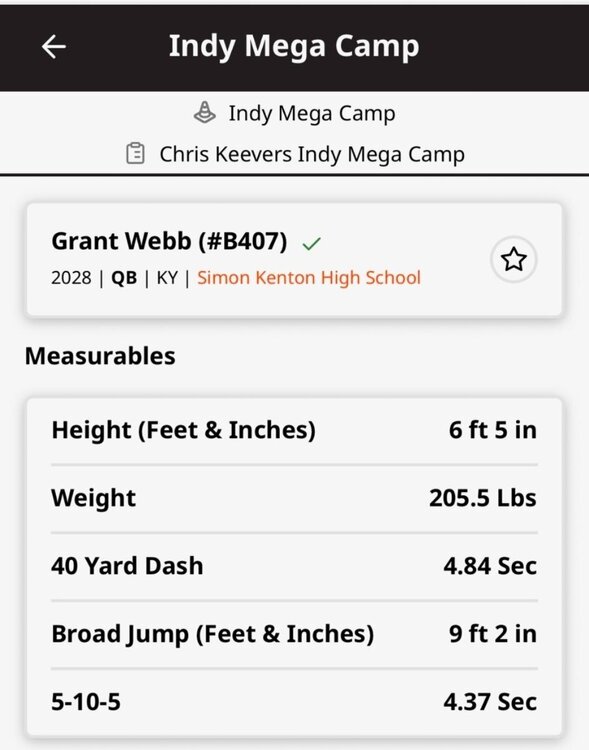Viewport: 589px width, 750px height.
Task: Click the QB position label
Action: (x=124, y=278)
